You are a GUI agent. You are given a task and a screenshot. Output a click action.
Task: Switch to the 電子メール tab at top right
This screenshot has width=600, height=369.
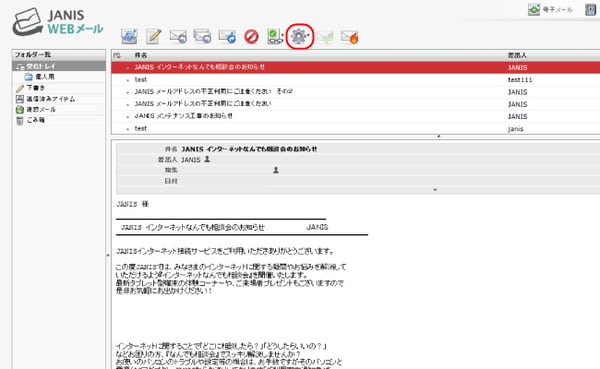point(550,10)
